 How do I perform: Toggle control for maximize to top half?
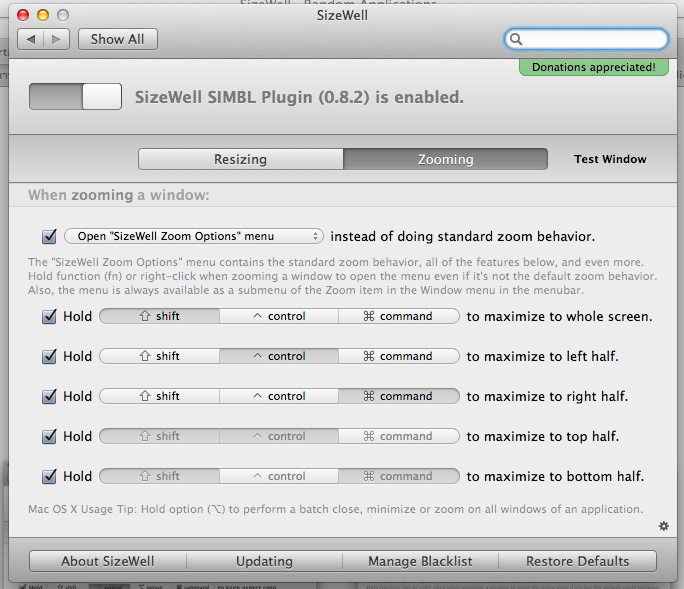(279, 436)
